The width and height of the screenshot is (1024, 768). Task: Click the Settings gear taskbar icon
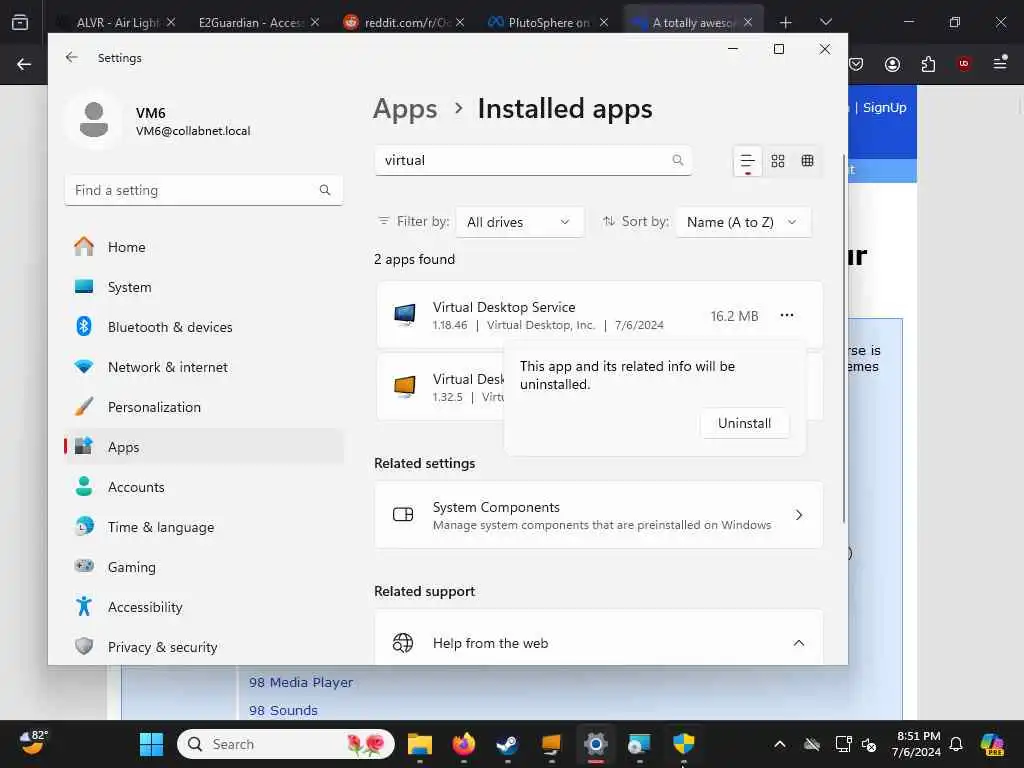(x=596, y=744)
